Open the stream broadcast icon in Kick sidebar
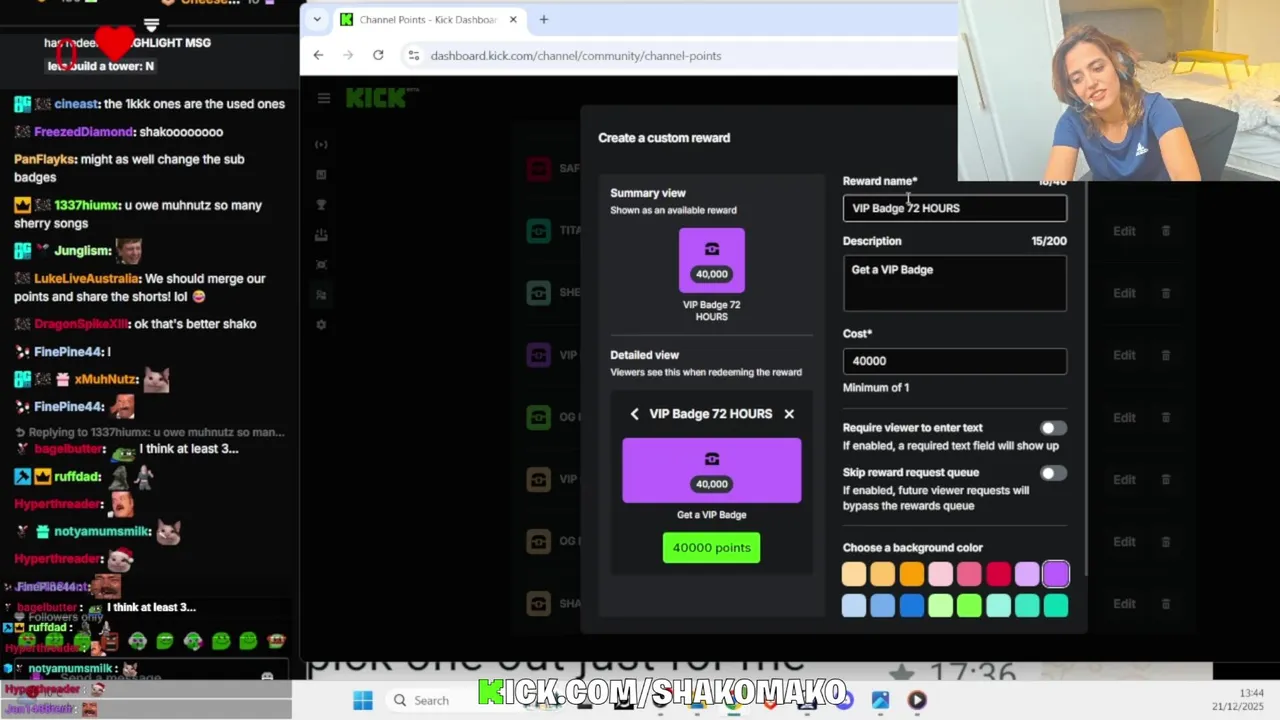This screenshot has width=1280, height=720. [321, 145]
